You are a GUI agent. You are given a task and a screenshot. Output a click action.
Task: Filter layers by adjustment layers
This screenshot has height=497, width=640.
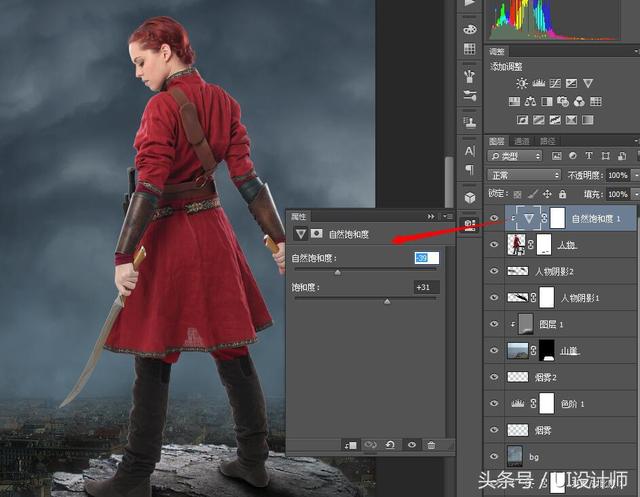coord(573,155)
